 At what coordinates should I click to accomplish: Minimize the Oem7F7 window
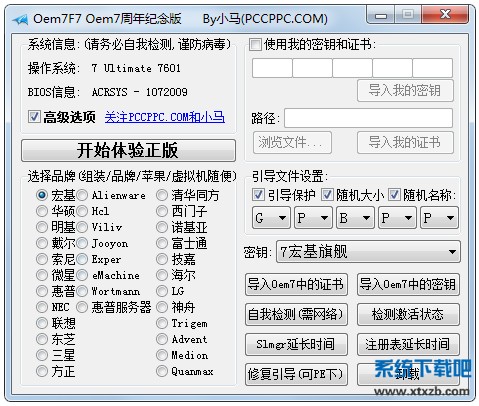[381, 15]
